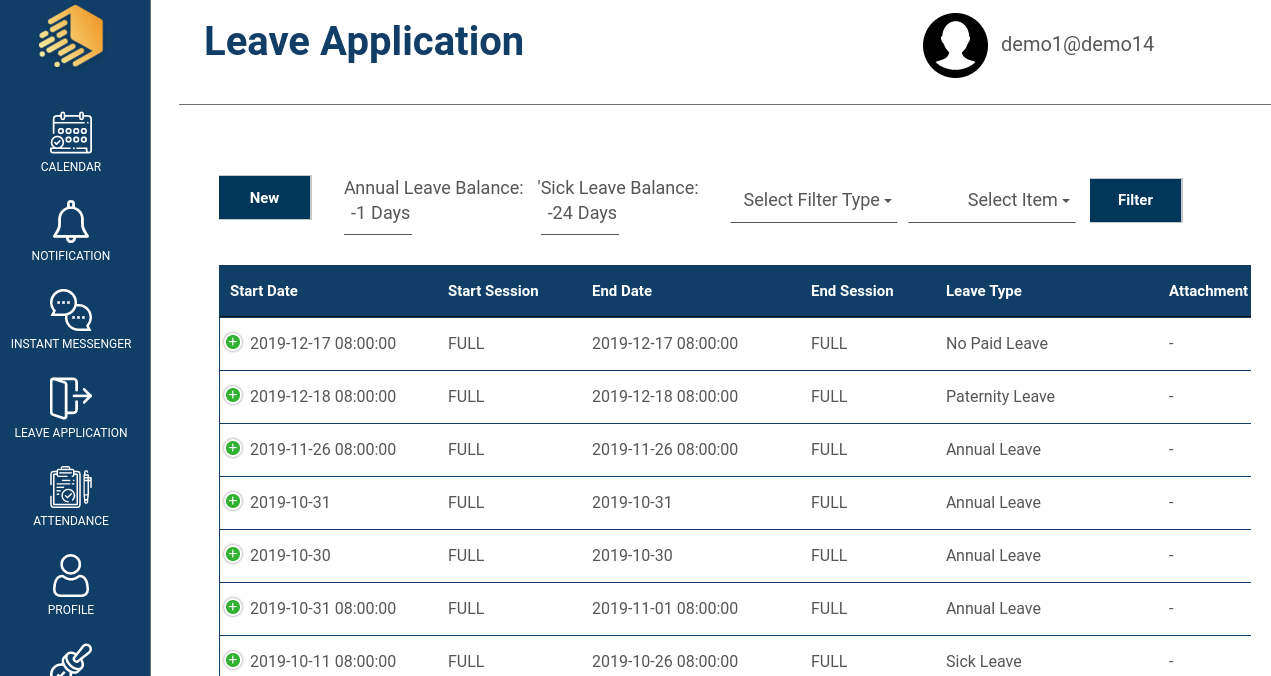Go to Calendar menu label
This screenshot has width=1271, height=676.
click(x=71, y=167)
